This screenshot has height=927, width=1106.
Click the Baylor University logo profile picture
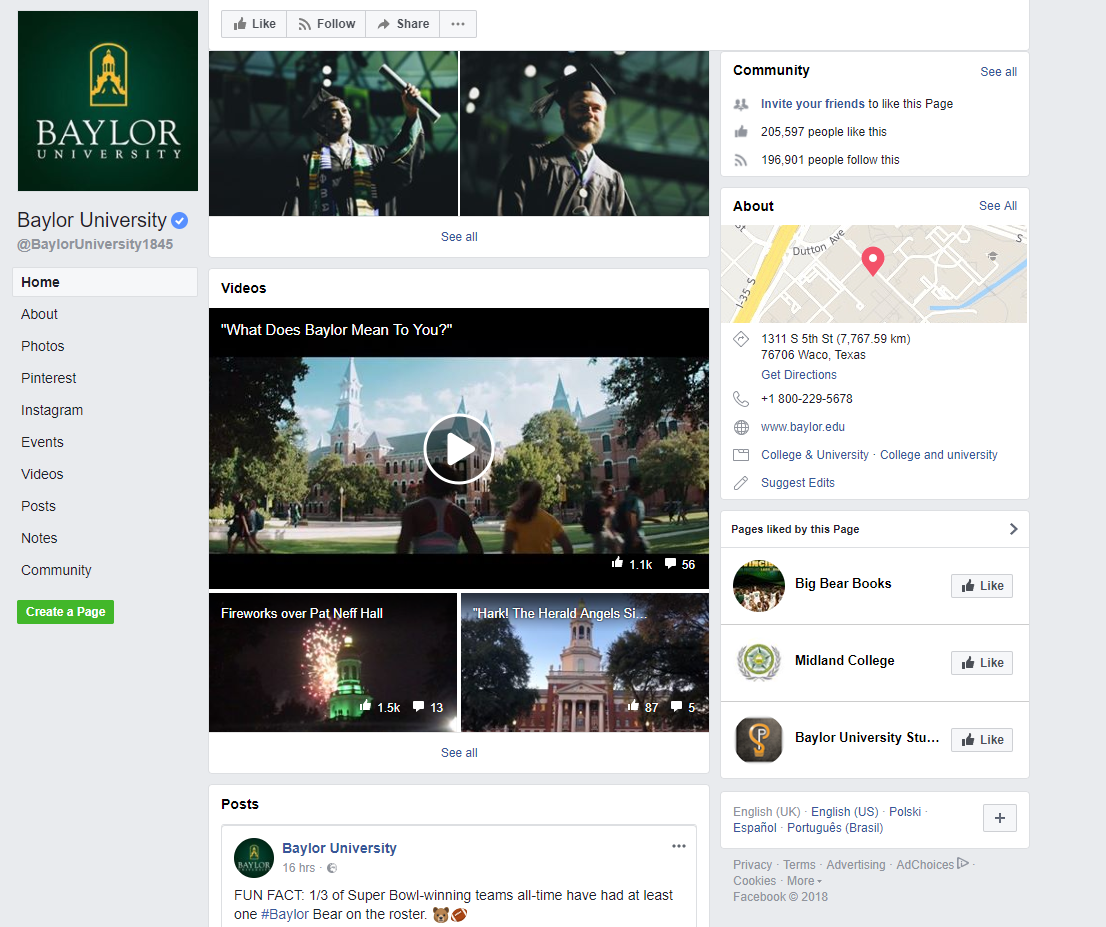[x=108, y=101]
